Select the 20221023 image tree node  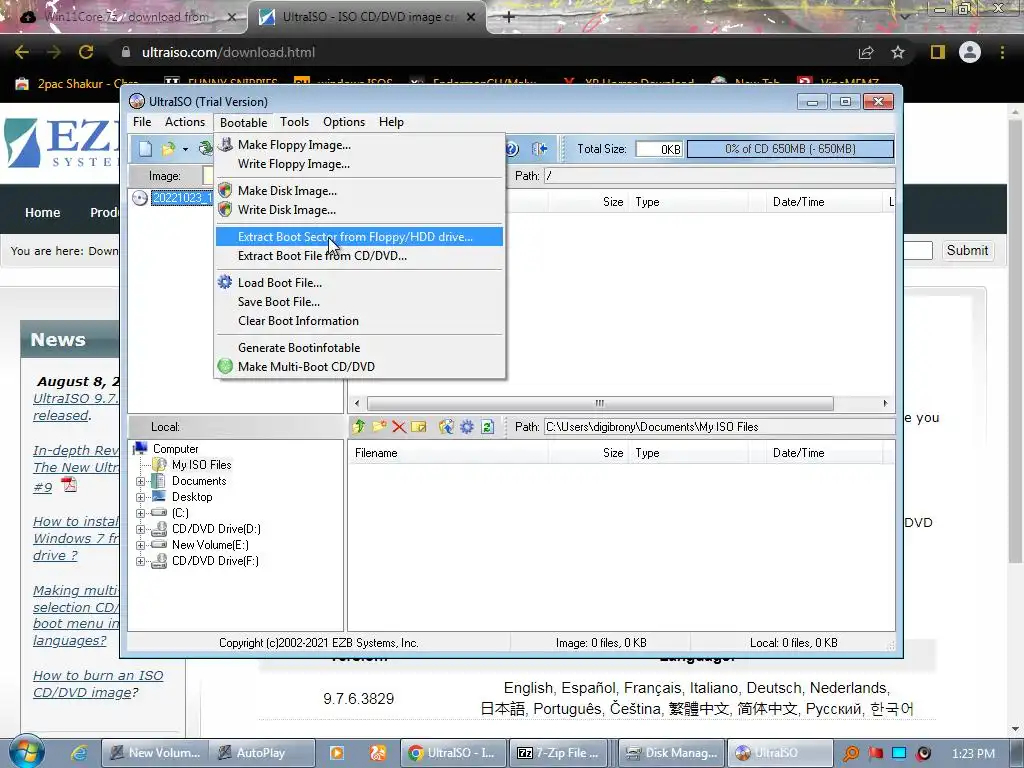pos(182,198)
